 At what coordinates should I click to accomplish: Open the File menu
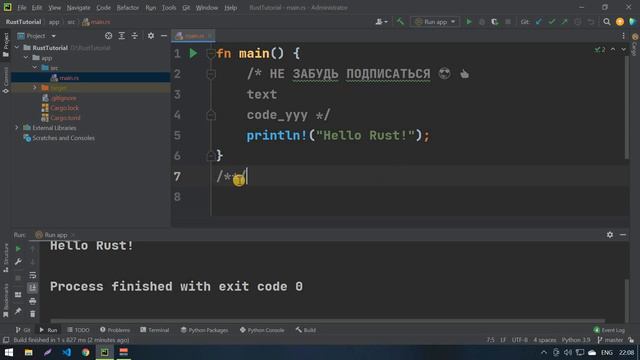[22, 7]
